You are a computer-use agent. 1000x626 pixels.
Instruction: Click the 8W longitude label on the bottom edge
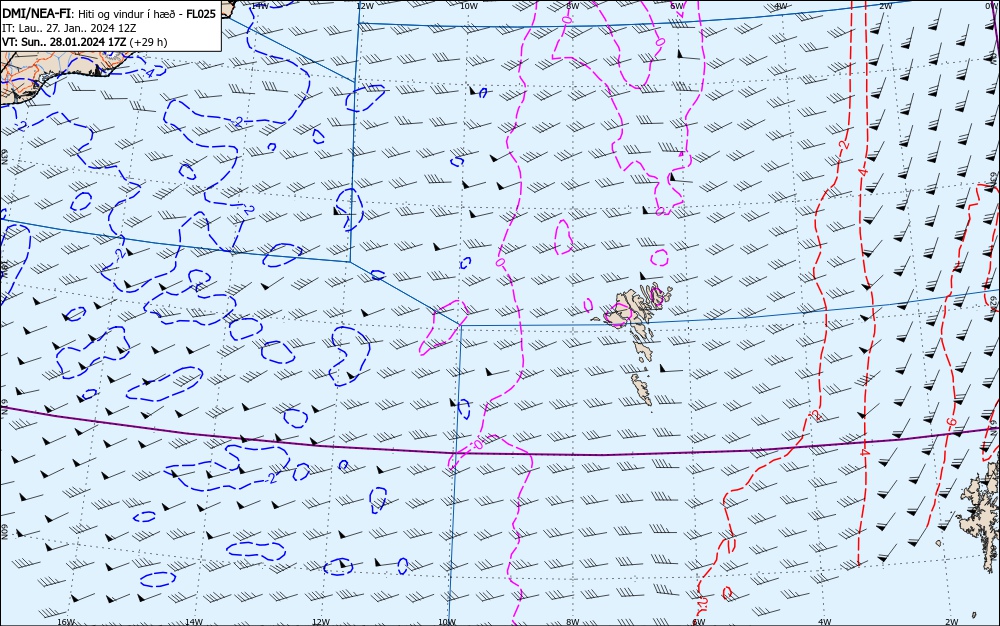click(573, 622)
